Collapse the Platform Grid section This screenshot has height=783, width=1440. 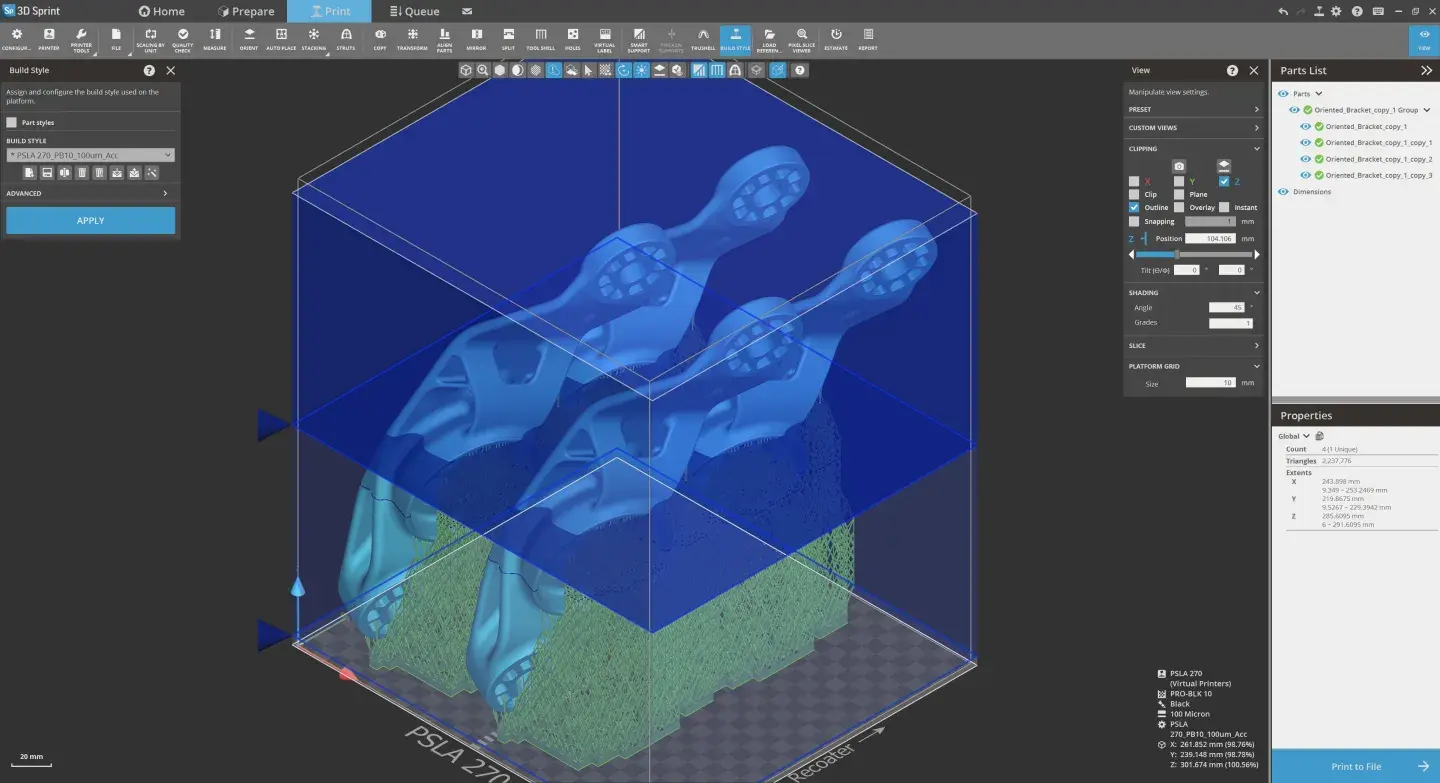coord(1194,366)
